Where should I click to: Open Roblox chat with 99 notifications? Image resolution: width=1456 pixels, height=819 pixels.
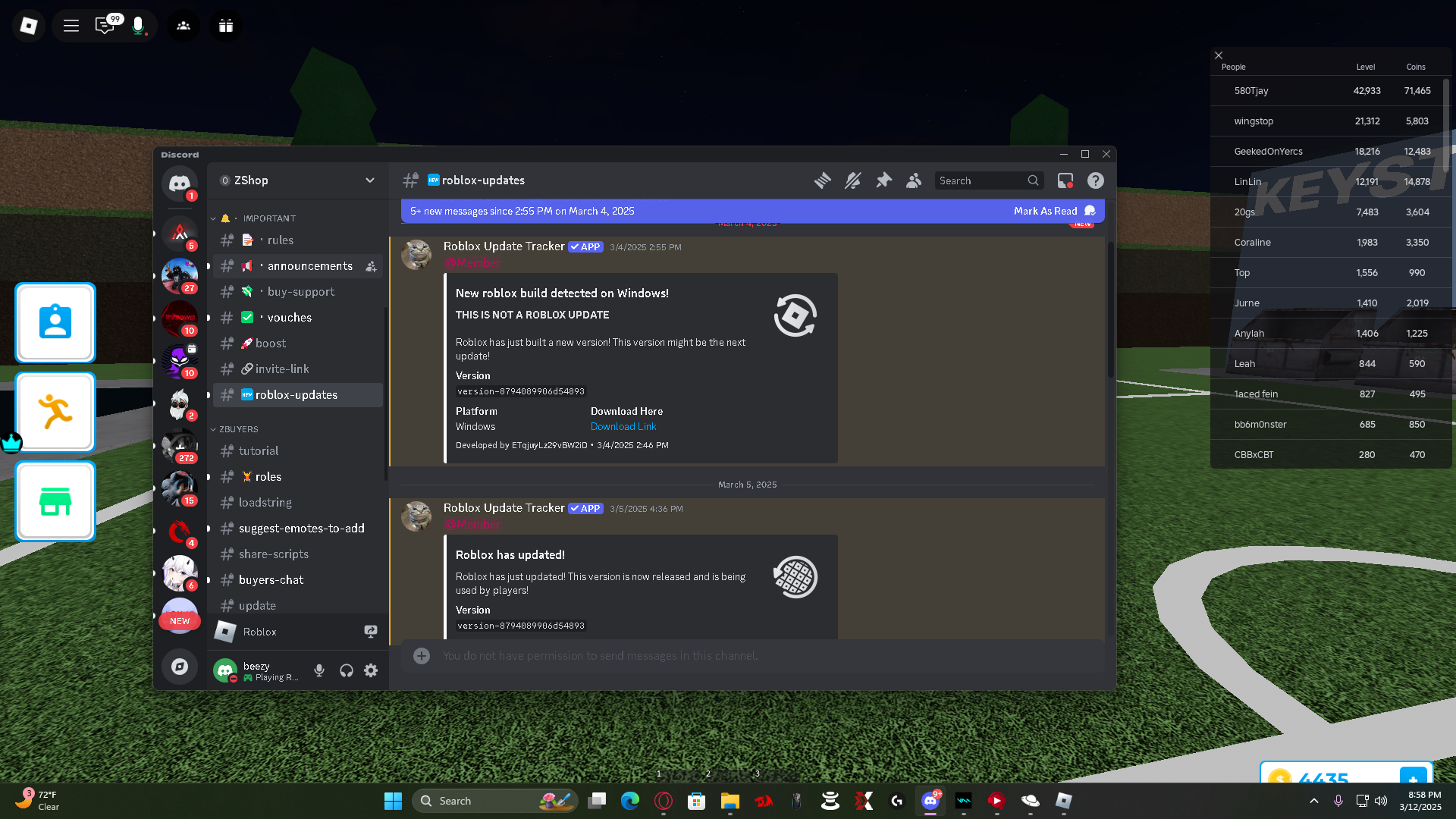pyautogui.click(x=105, y=26)
